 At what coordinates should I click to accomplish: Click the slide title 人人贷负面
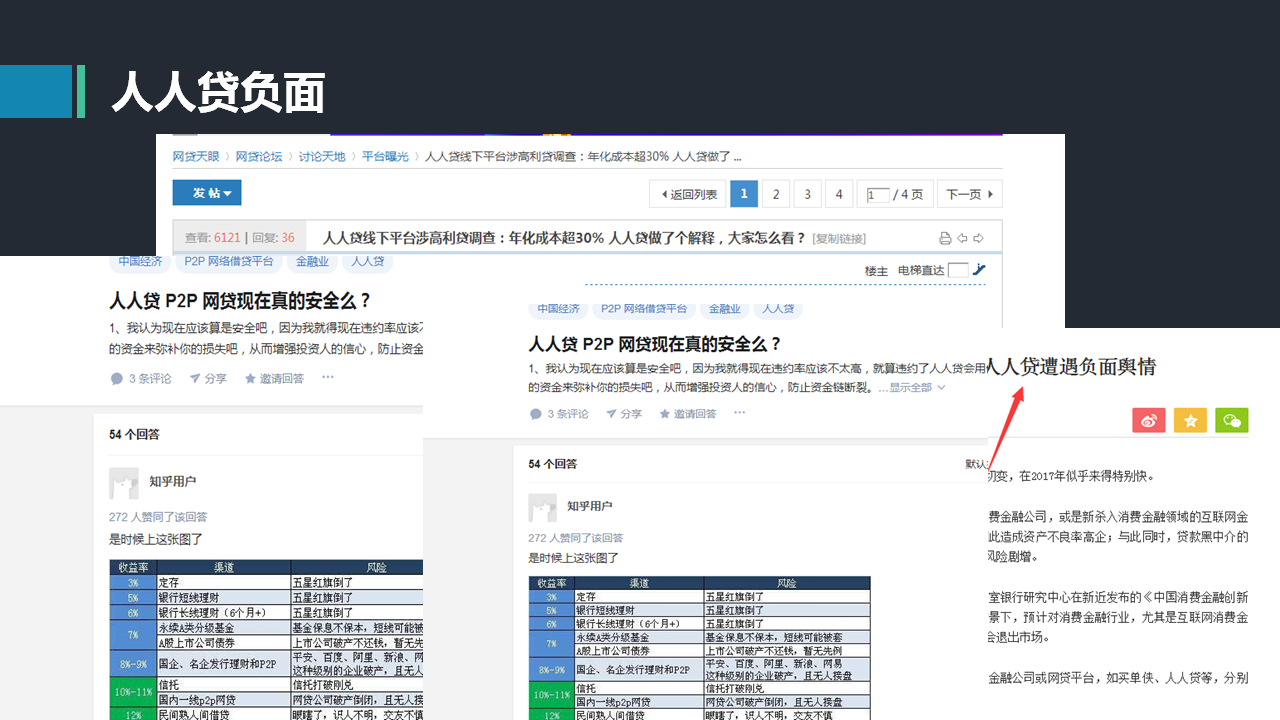point(219,92)
